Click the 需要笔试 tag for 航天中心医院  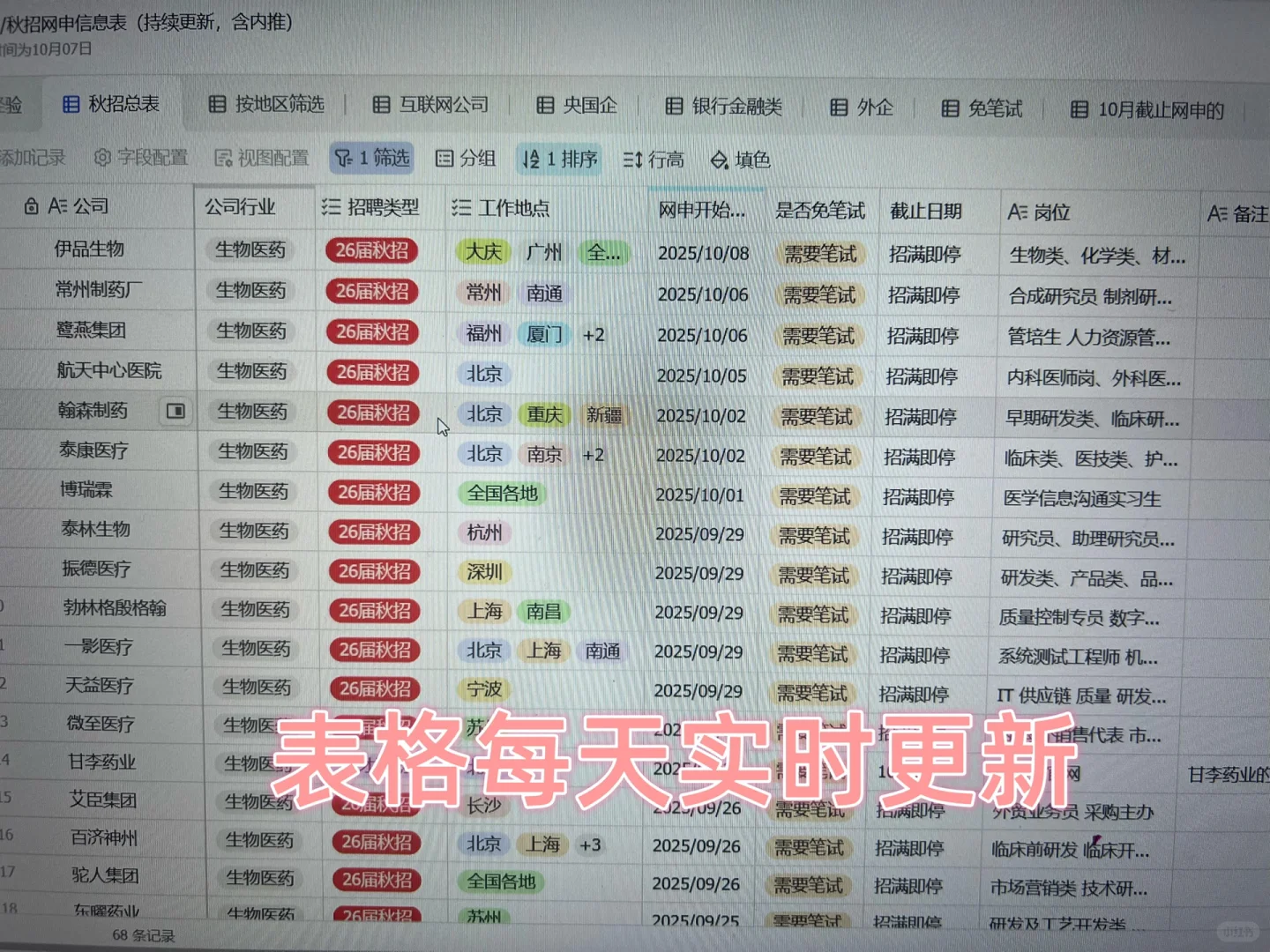click(x=818, y=376)
